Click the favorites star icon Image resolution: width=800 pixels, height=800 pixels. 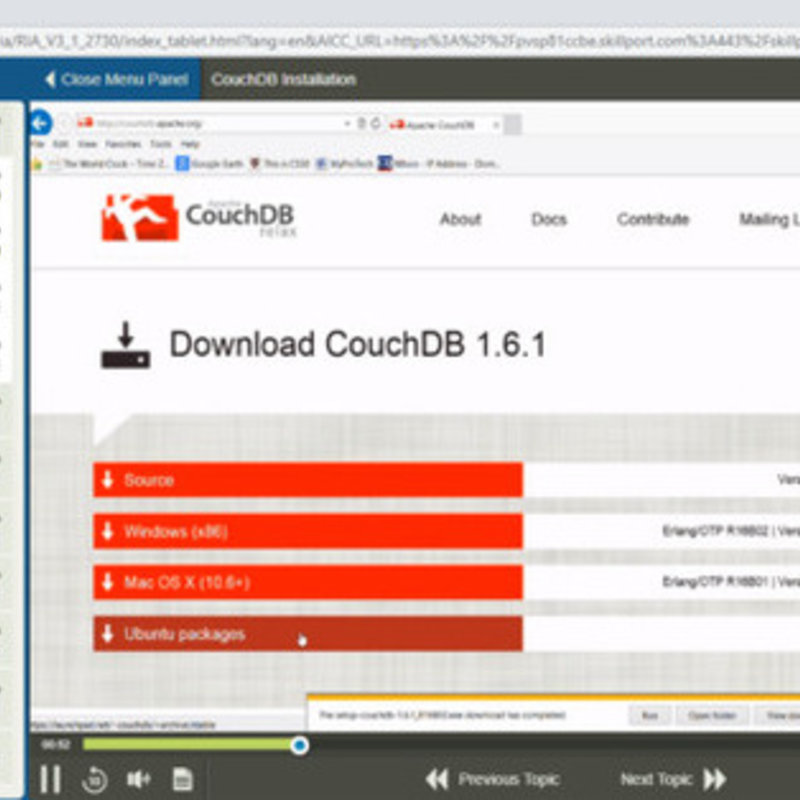point(37,164)
